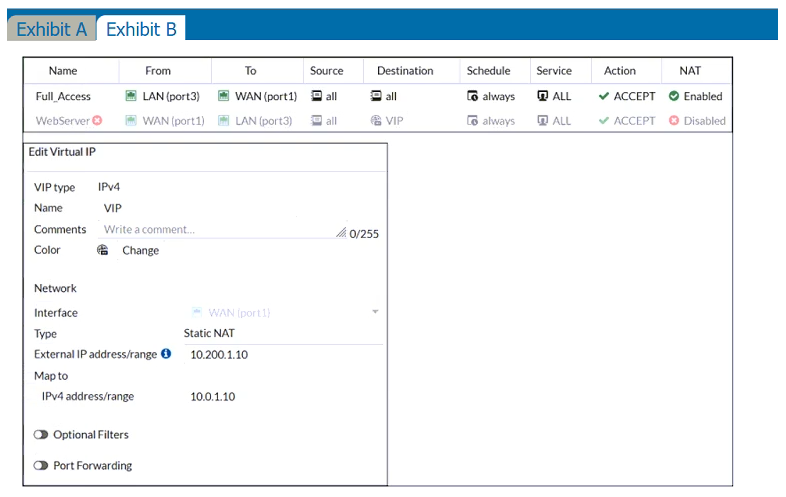Image resolution: width=786 pixels, height=497 pixels.
Task: Click the Static NAT type value
Action: (x=209, y=334)
